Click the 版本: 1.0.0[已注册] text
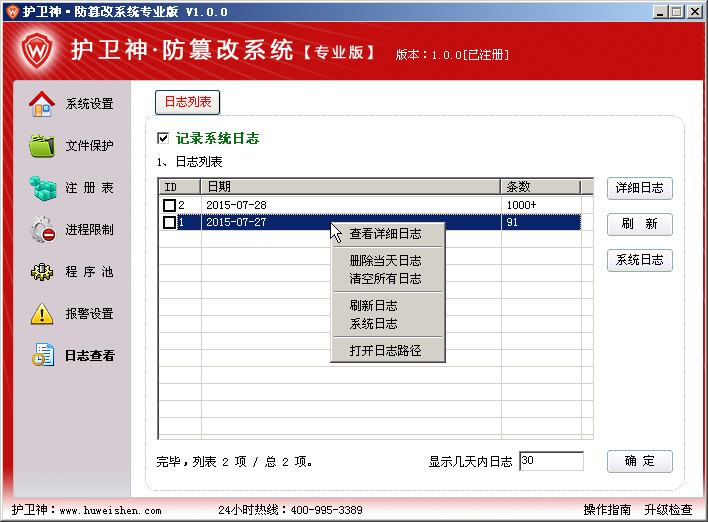Screen dimensions: 708x522 click(452, 55)
